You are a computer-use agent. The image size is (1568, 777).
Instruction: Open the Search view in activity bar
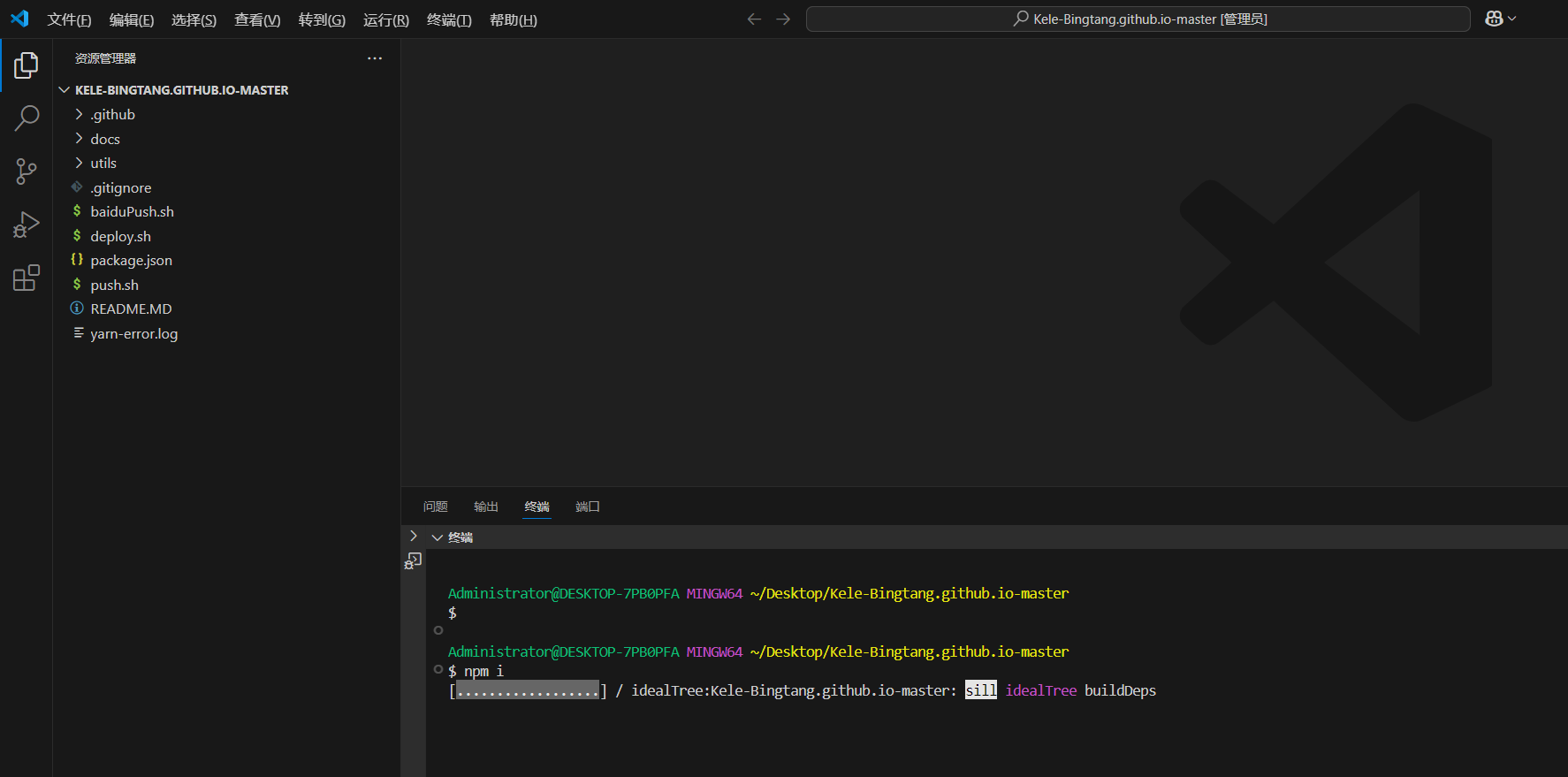click(27, 118)
